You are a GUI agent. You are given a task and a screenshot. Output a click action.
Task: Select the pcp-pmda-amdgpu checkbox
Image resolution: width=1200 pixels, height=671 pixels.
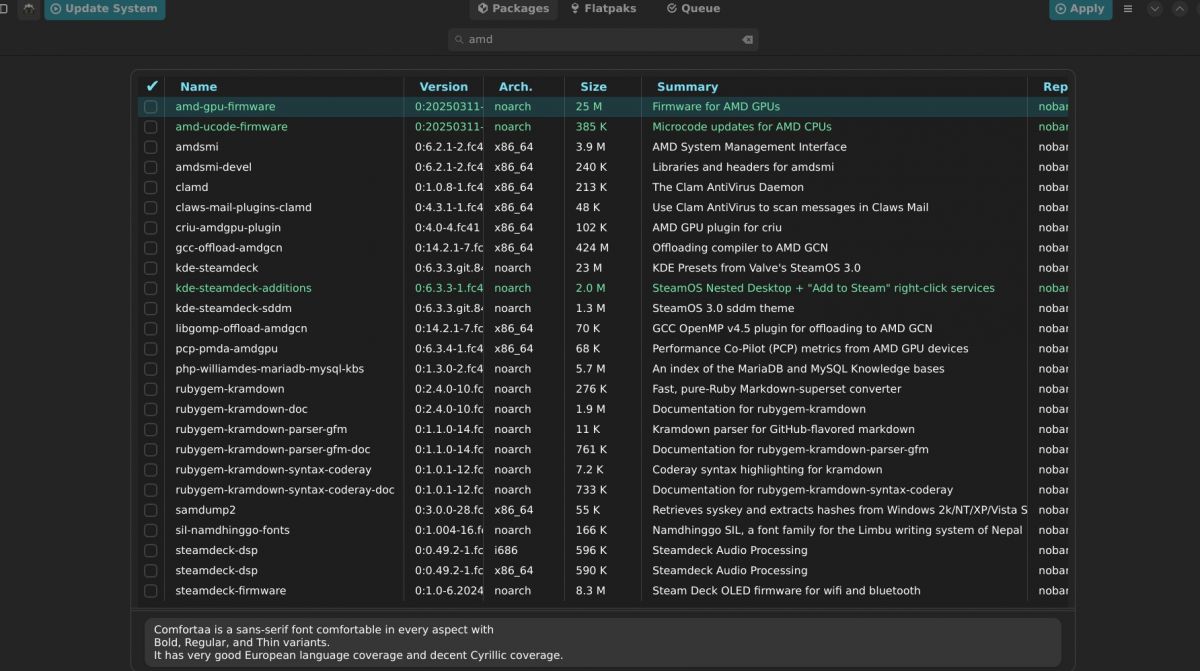coord(151,349)
